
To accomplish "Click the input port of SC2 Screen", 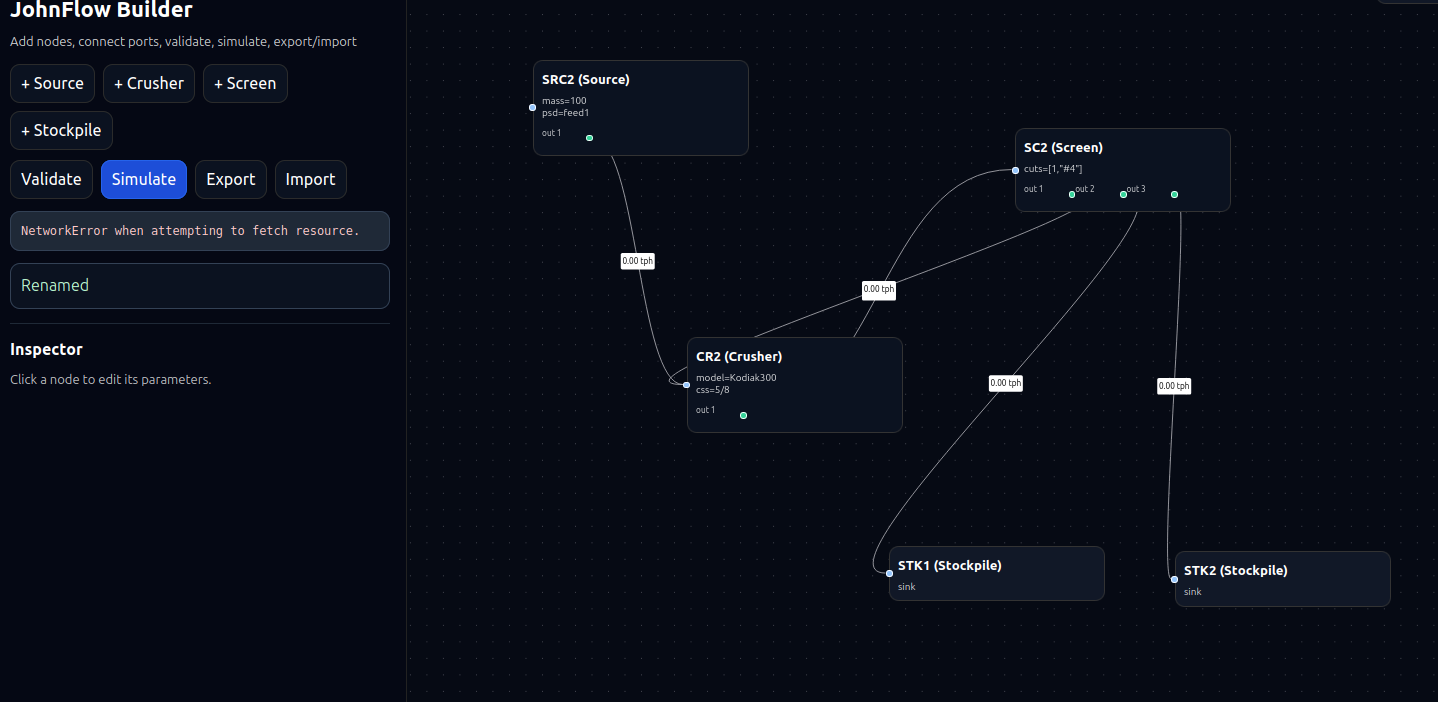I will point(1016,171).
